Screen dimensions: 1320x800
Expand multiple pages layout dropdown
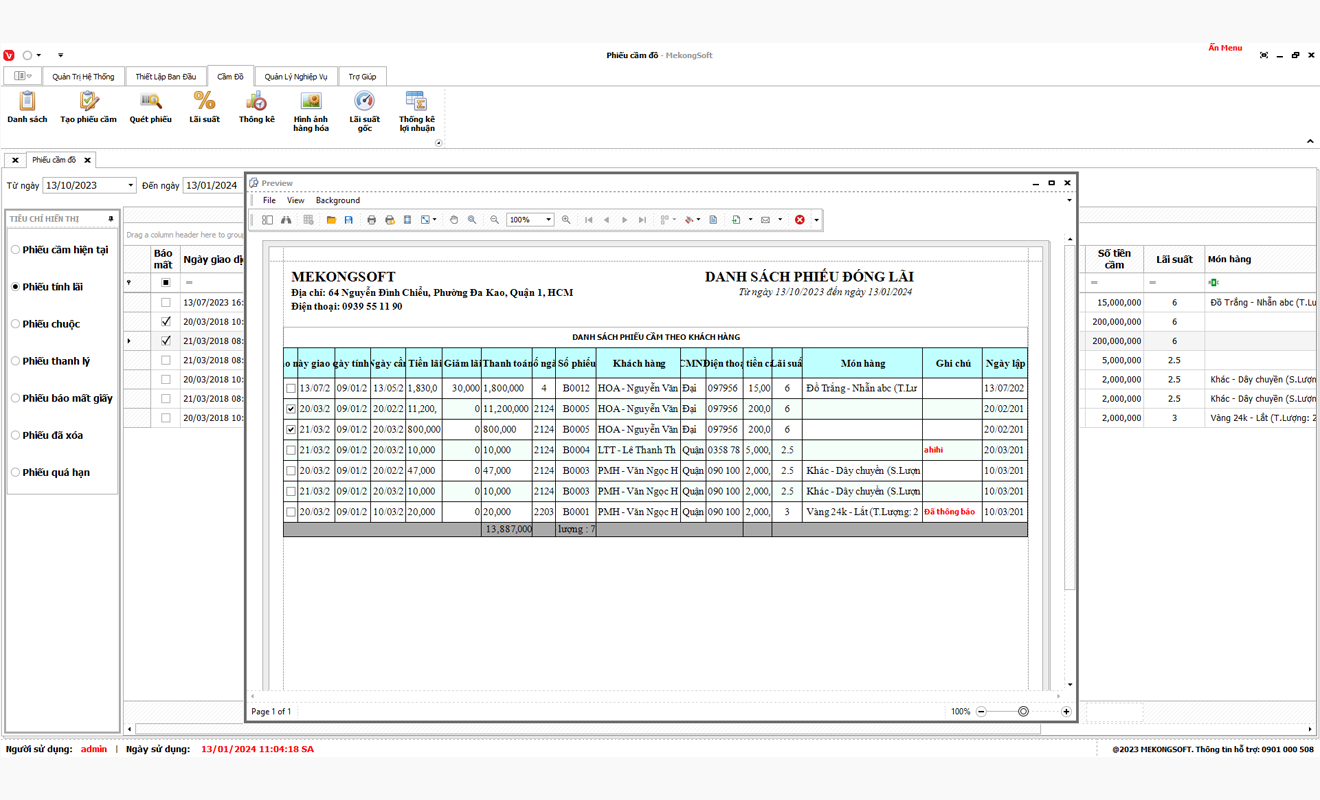click(x=674, y=220)
